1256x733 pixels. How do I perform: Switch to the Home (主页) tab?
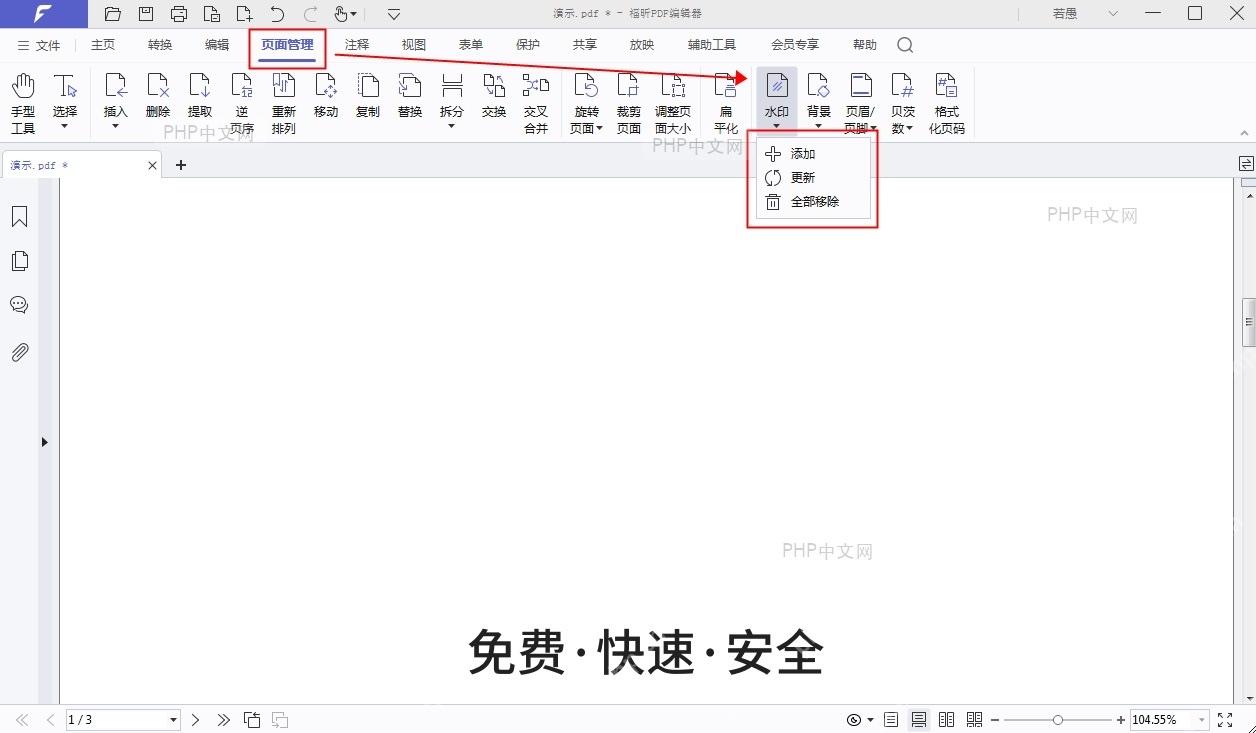[x=103, y=45]
